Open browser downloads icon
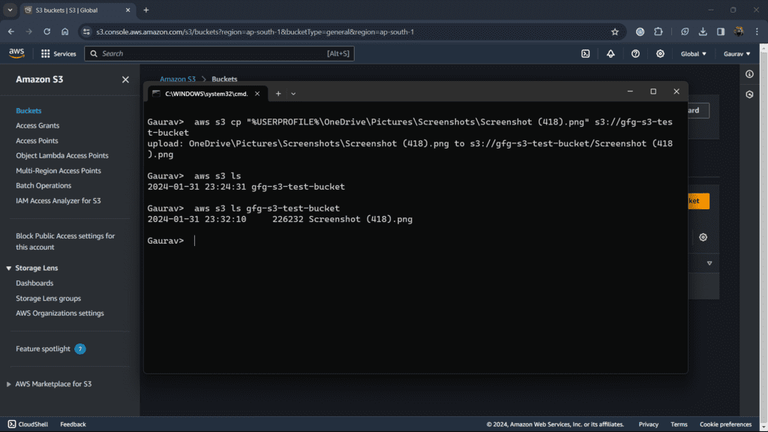 [x=703, y=32]
